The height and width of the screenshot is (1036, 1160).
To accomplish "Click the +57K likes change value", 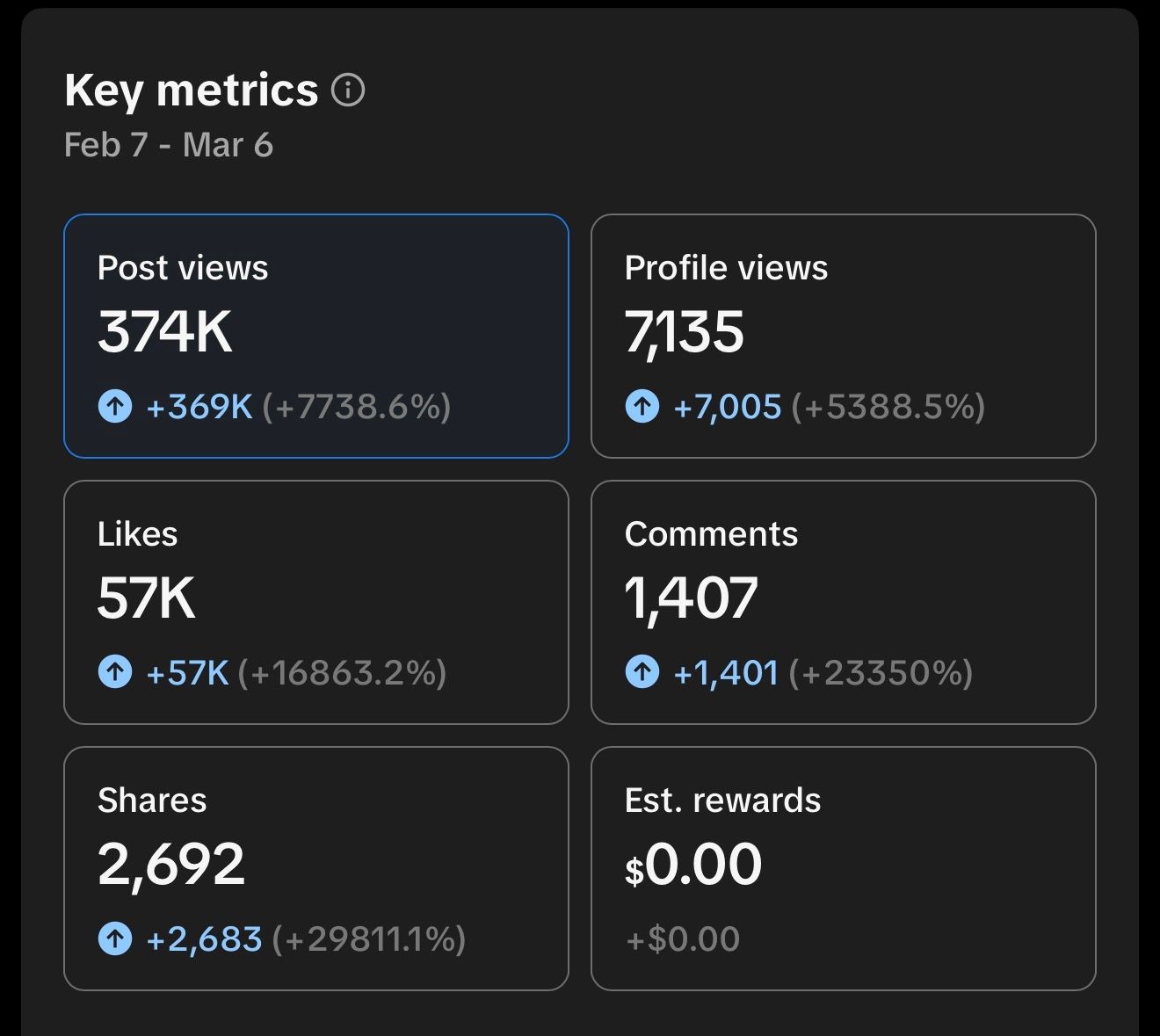I will click(187, 673).
